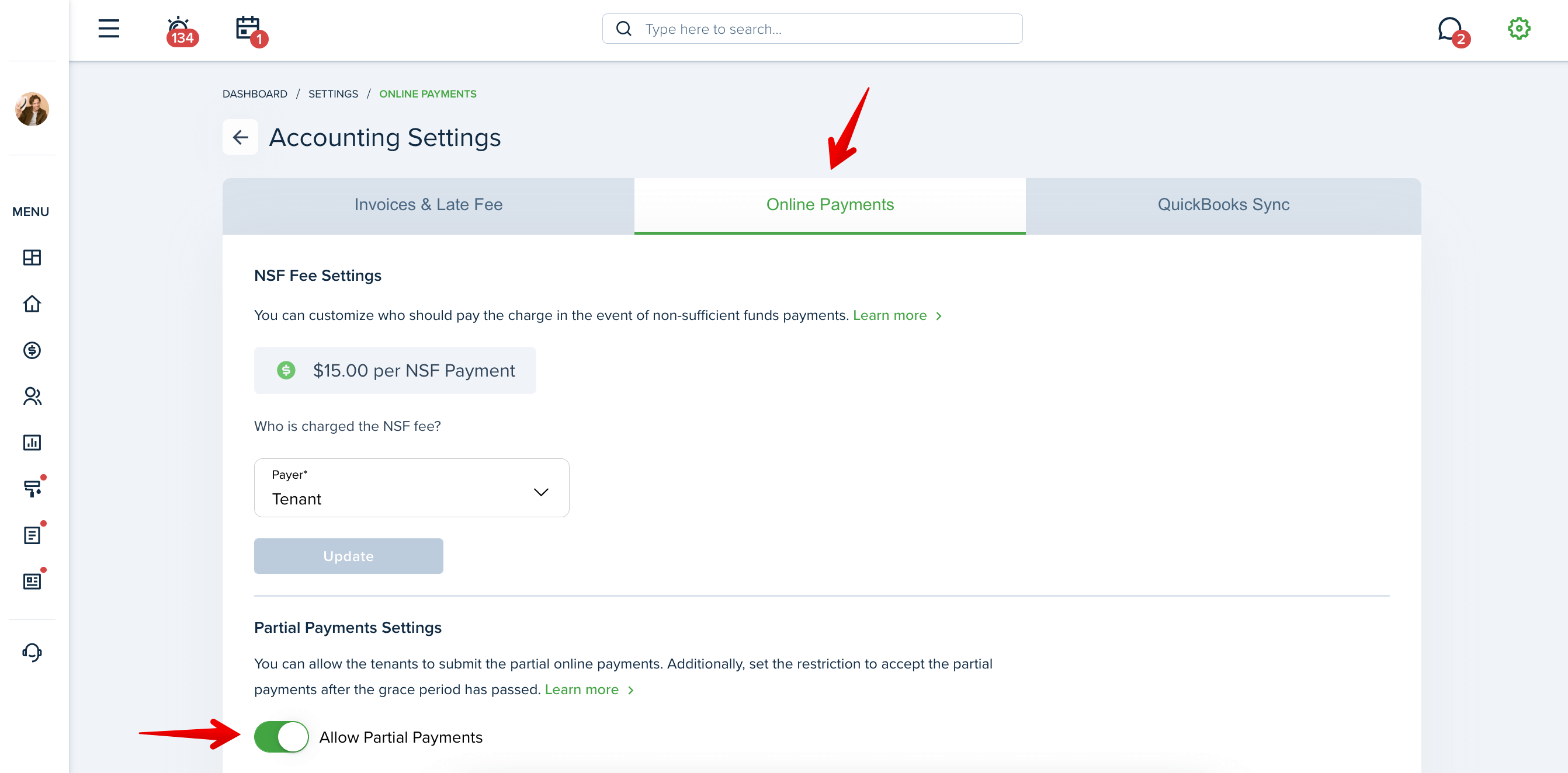
Task: Open the reports chart icon in sidebar
Action: (32, 442)
